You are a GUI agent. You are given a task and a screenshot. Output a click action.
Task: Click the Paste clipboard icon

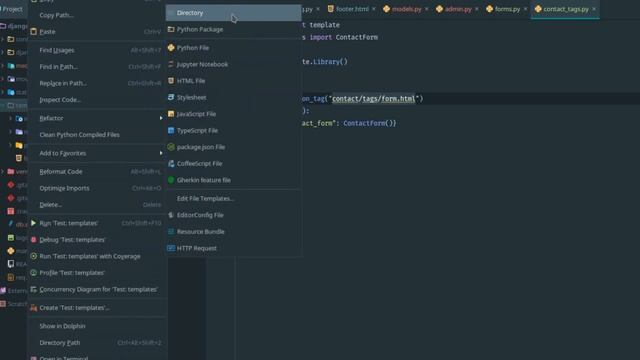pyautogui.click(x=33, y=31)
